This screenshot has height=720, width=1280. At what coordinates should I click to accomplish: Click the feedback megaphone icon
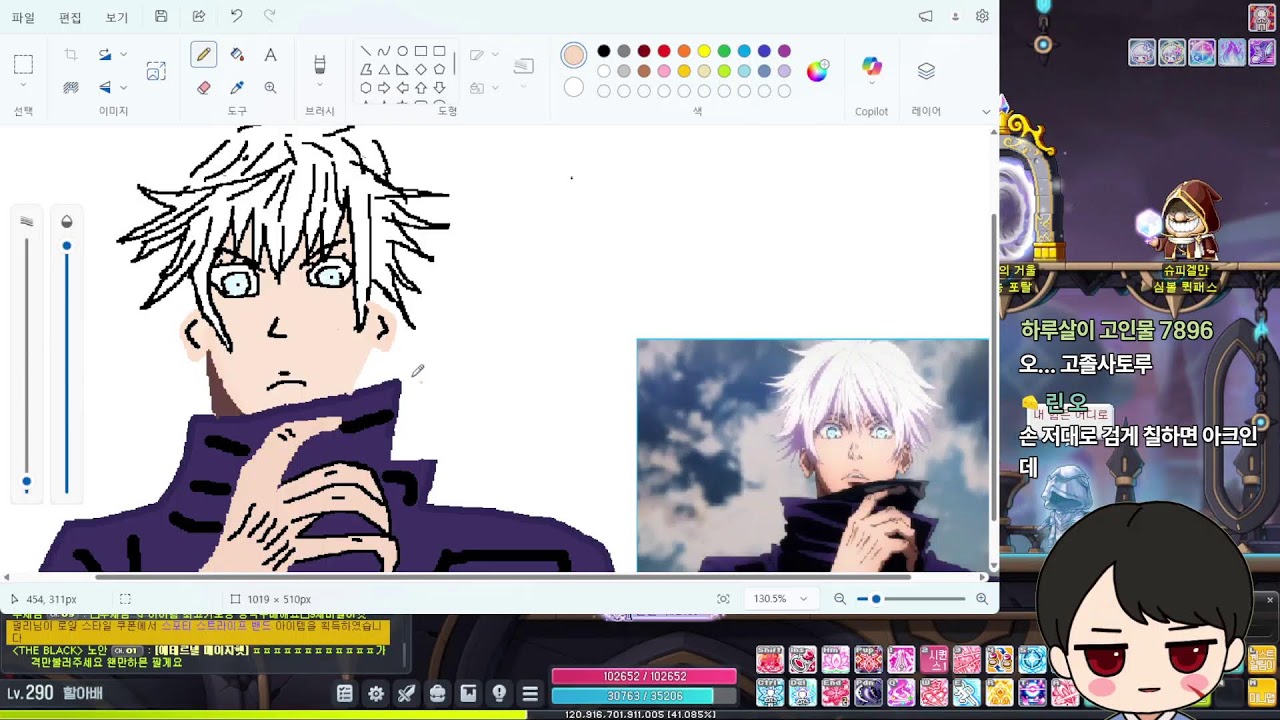coord(926,16)
